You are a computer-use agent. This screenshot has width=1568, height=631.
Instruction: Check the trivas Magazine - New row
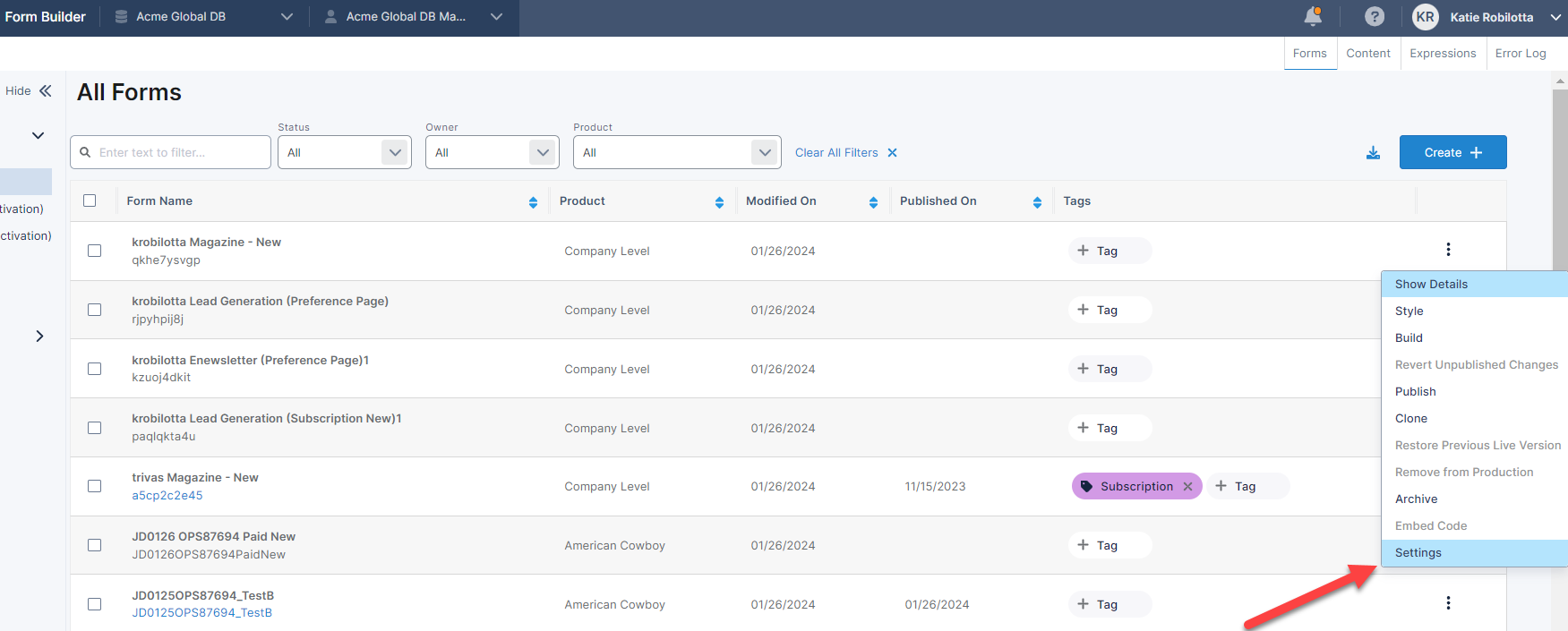click(x=94, y=486)
